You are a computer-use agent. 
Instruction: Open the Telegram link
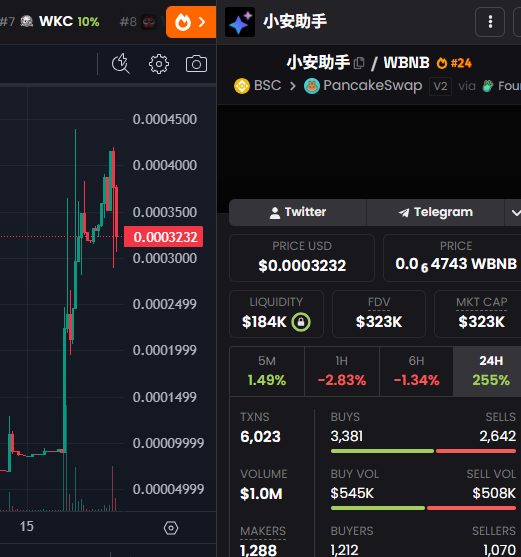tap(435, 212)
